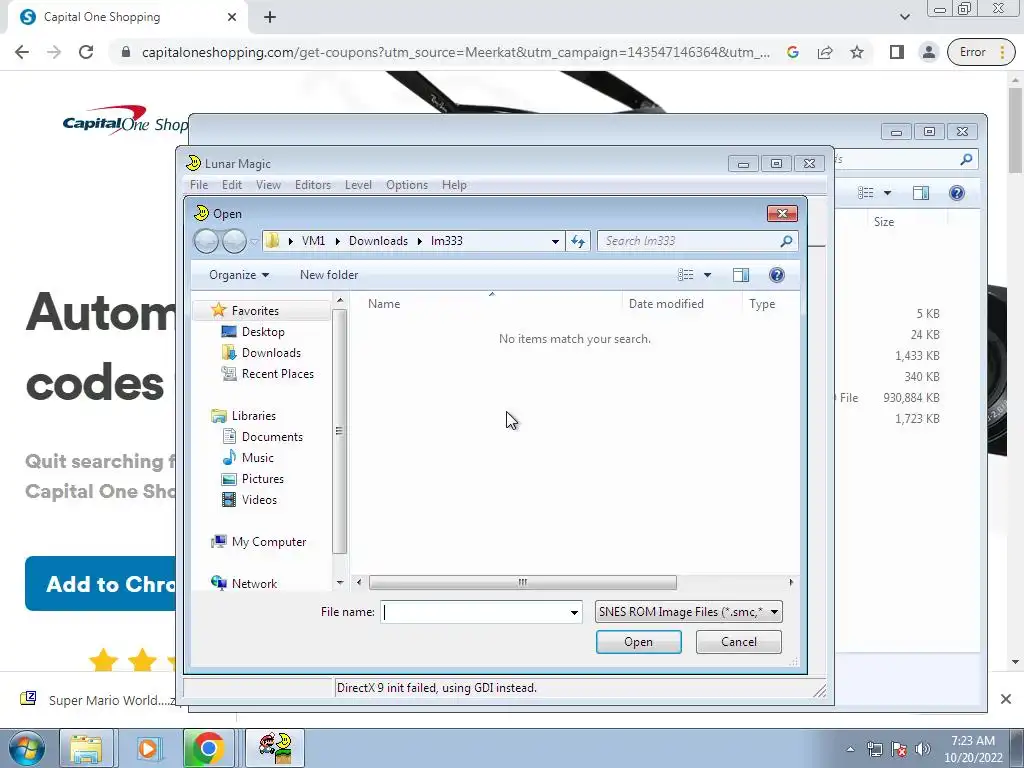Click the Google icon in address bar
The image size is (1024, 768).
pos(793,52)
